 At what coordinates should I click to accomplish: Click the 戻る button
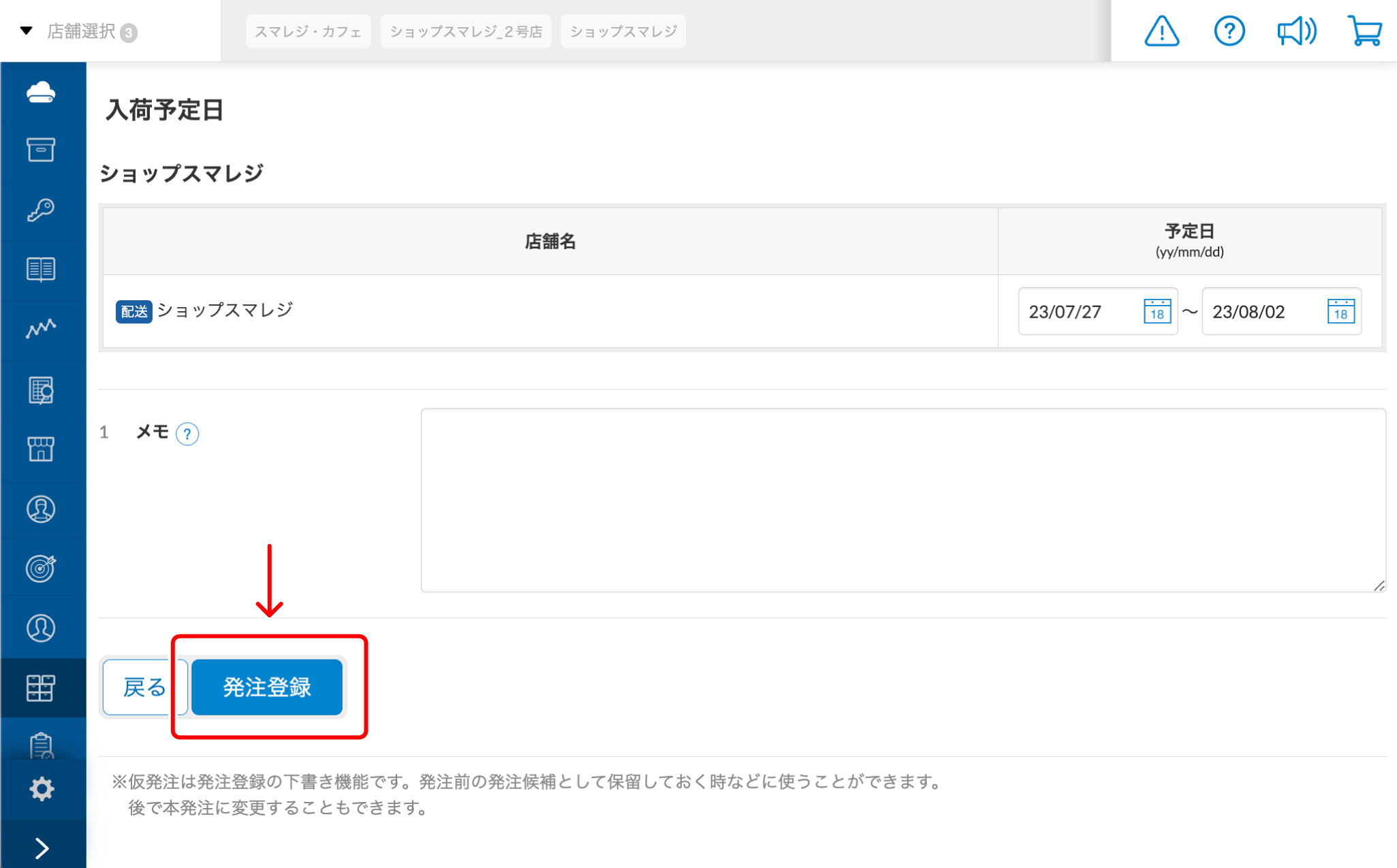144,687
